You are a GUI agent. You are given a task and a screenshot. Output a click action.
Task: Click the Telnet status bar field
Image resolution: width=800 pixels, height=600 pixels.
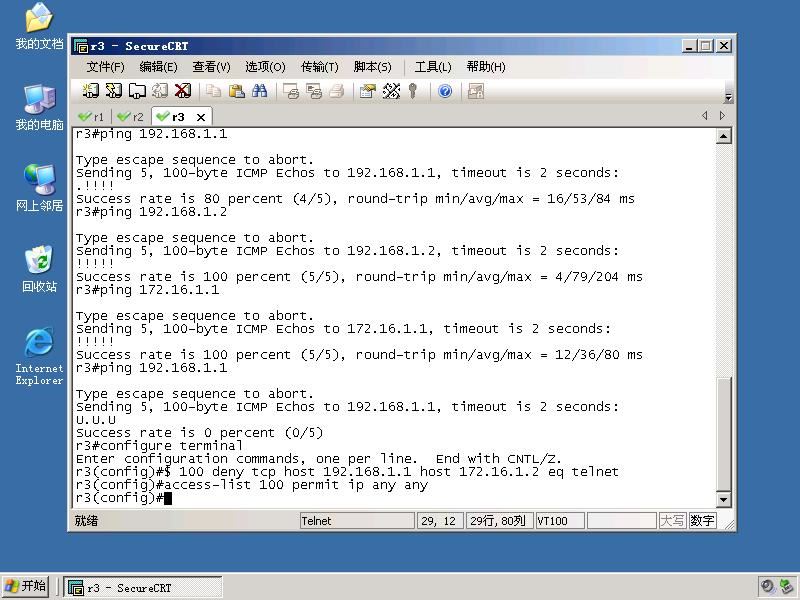[357, 521]
